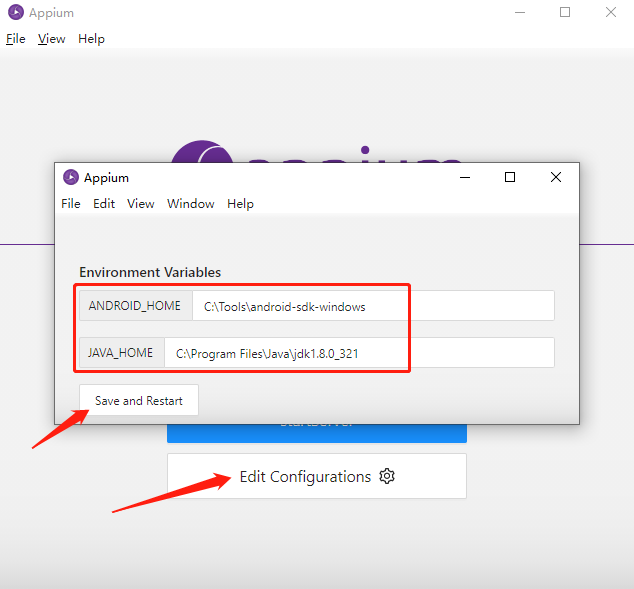Open Window menu in the configuration dialog
The width and height of the screenshot is (634, 589).
pyautogui.click(x=190, y=203)
